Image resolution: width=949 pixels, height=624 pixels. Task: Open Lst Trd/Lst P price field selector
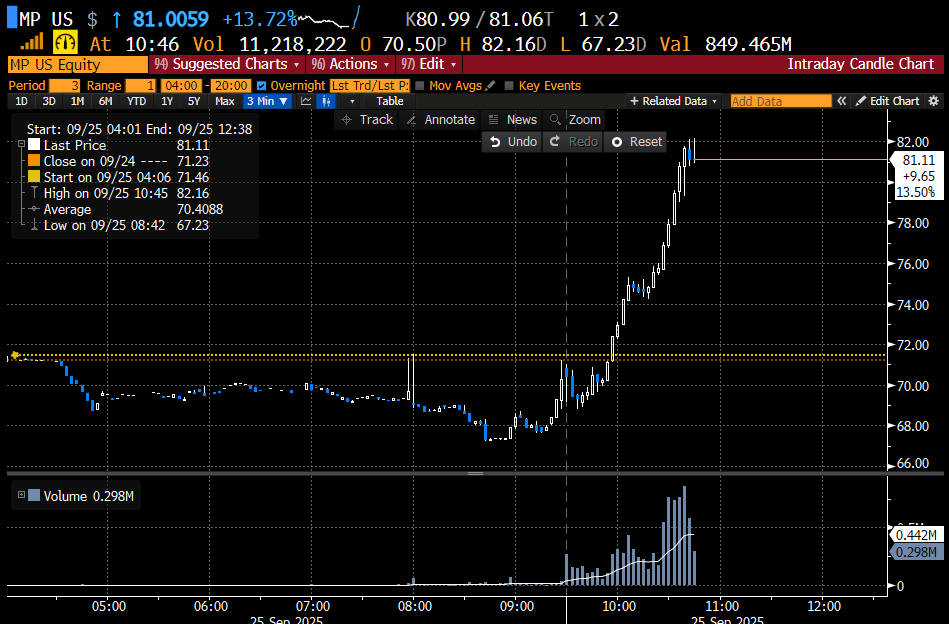point(370,85)
